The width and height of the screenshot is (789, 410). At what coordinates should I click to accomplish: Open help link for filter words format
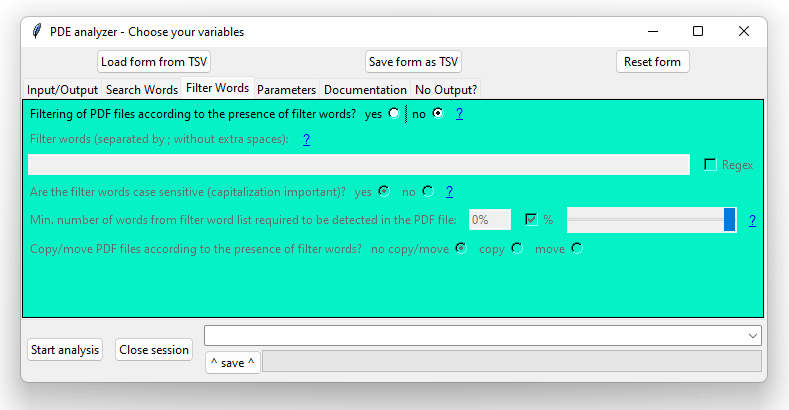pos(306,139)
